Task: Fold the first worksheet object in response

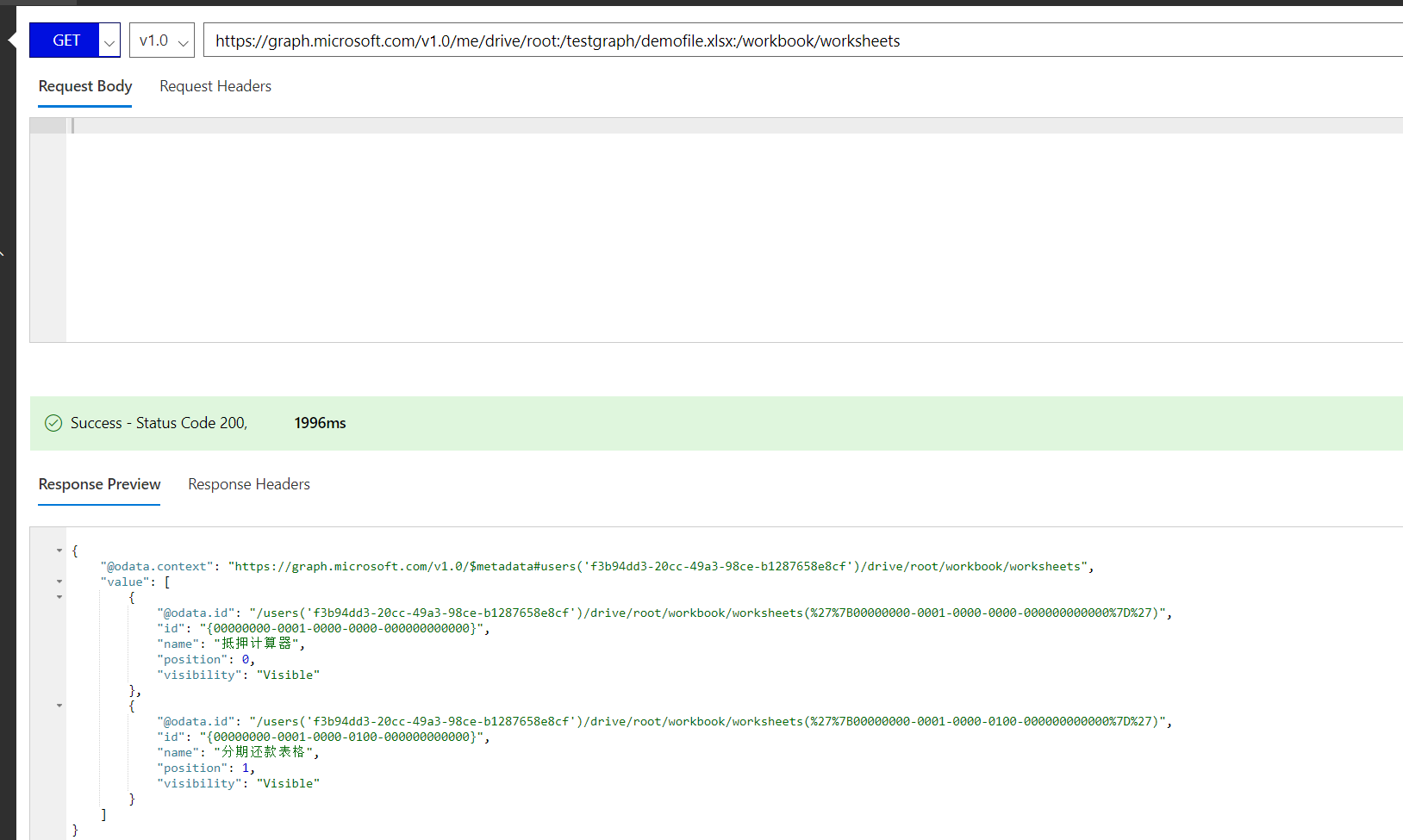Action: click(x=59, y=597)
